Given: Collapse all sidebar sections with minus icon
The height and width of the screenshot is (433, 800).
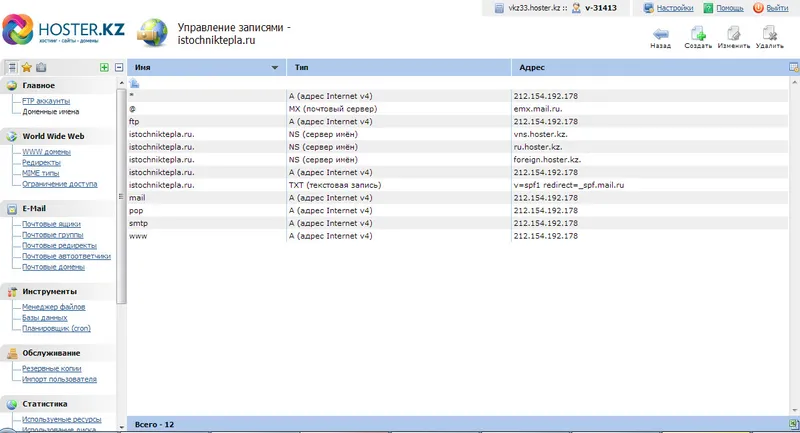Looking at the screenshot, I should (119, 67).
